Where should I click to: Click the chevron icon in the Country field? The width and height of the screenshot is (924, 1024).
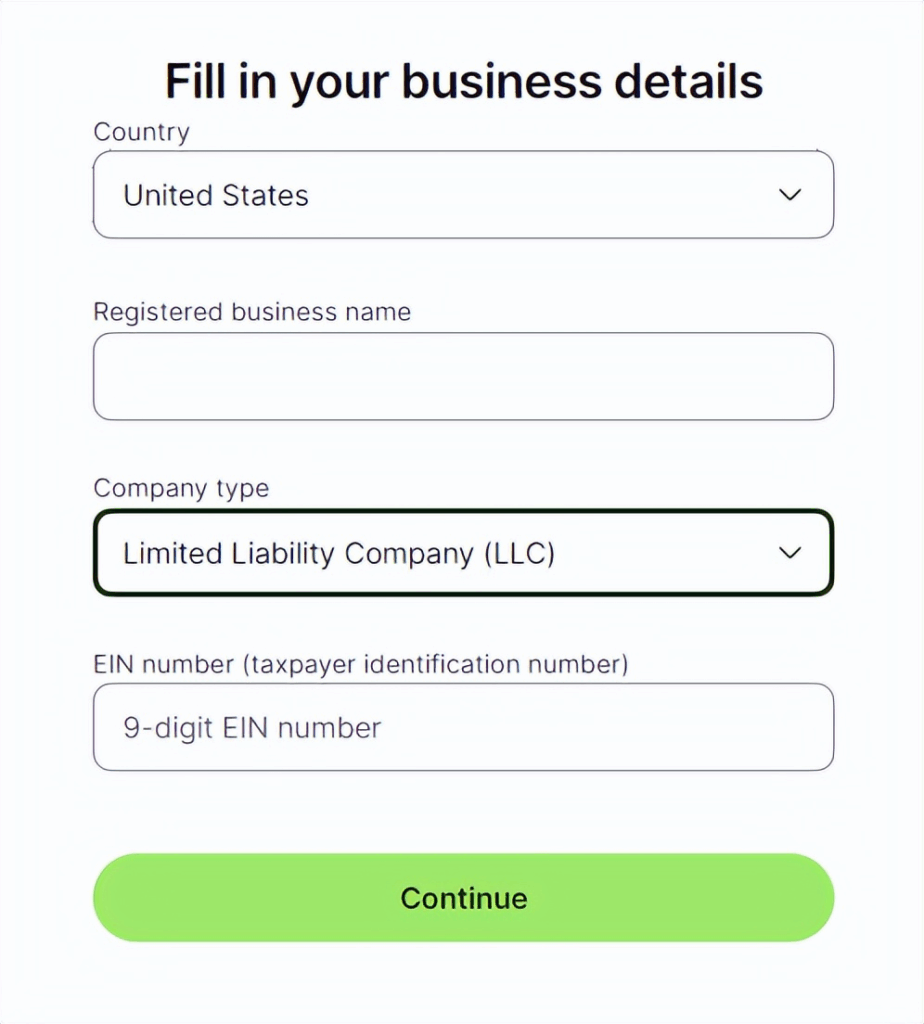[x=790, y=195]
